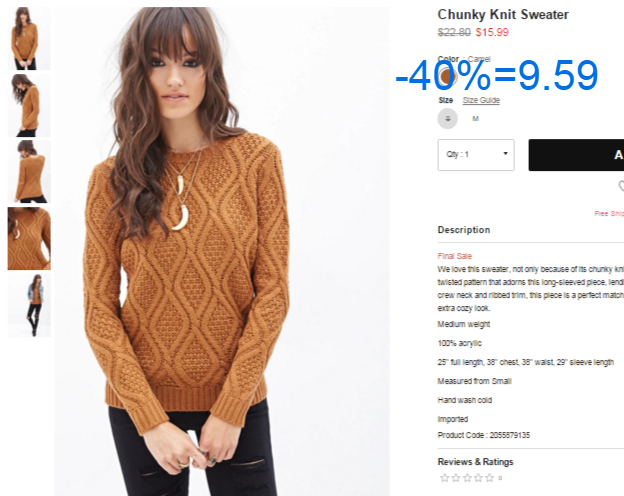Viewport: 624px width, 496px height.
Task: Open the Qty quantity dropdown
Action: (476, 155)
